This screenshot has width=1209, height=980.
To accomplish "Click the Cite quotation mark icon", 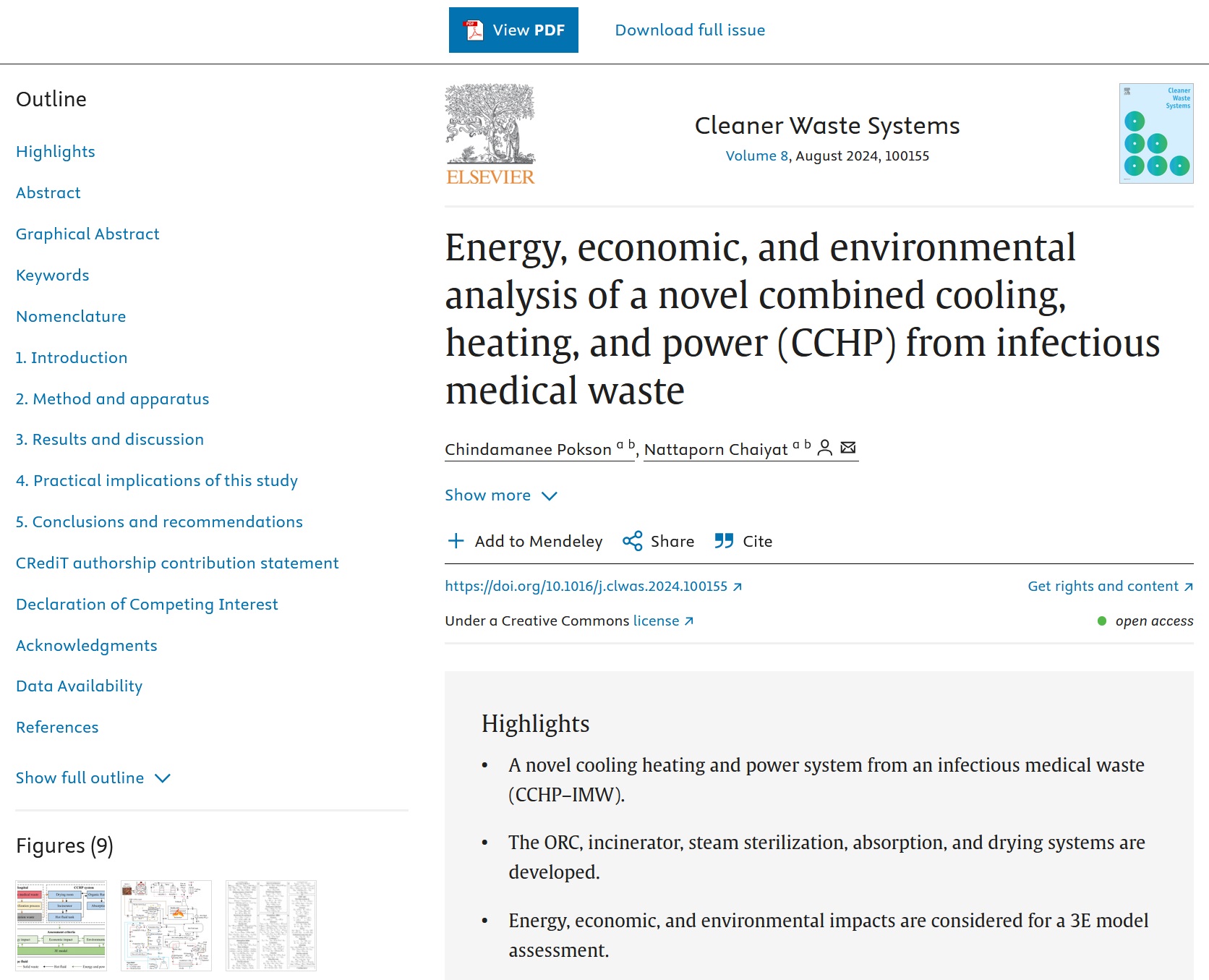I will [724, 541].
